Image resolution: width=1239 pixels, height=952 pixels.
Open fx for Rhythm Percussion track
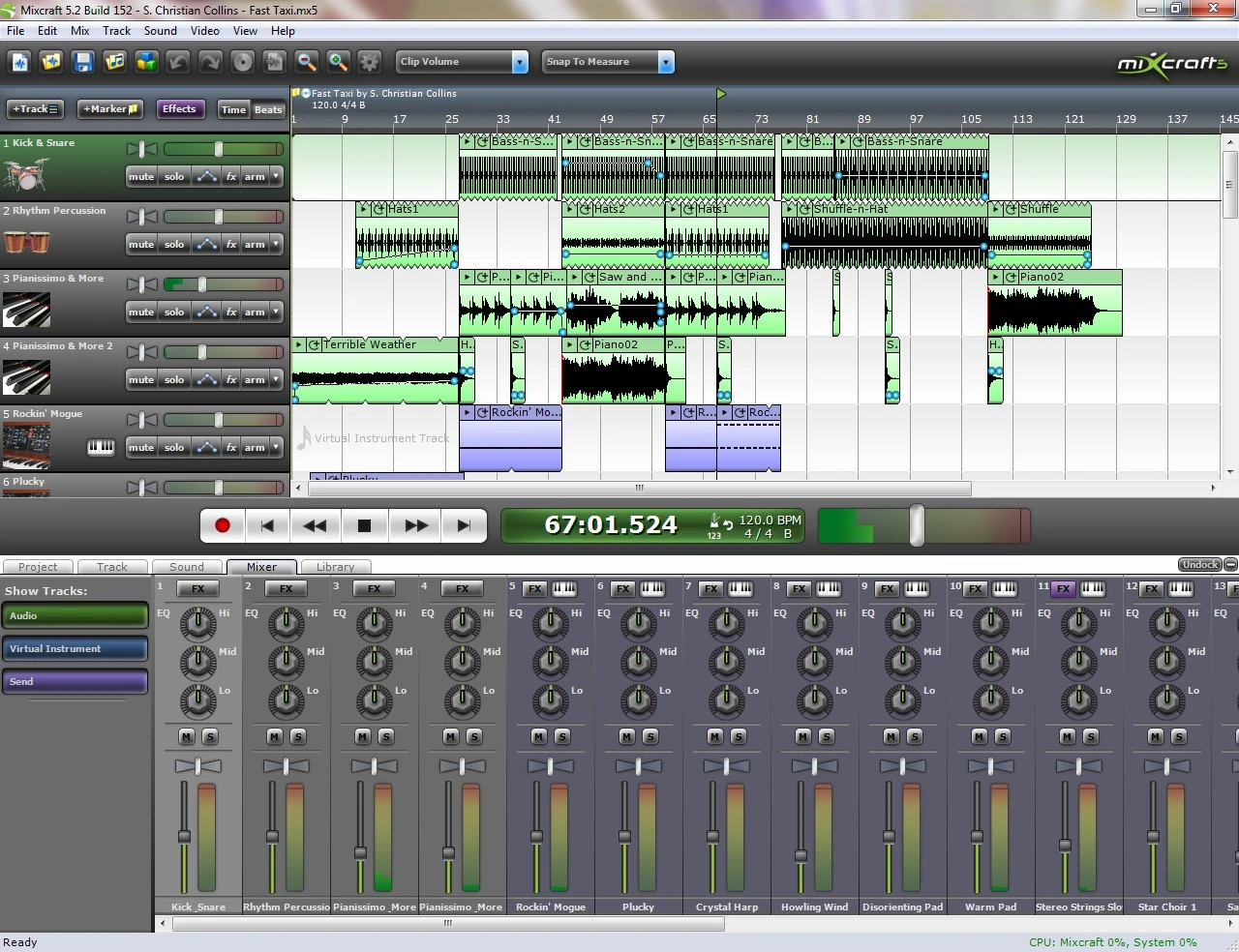231,245
